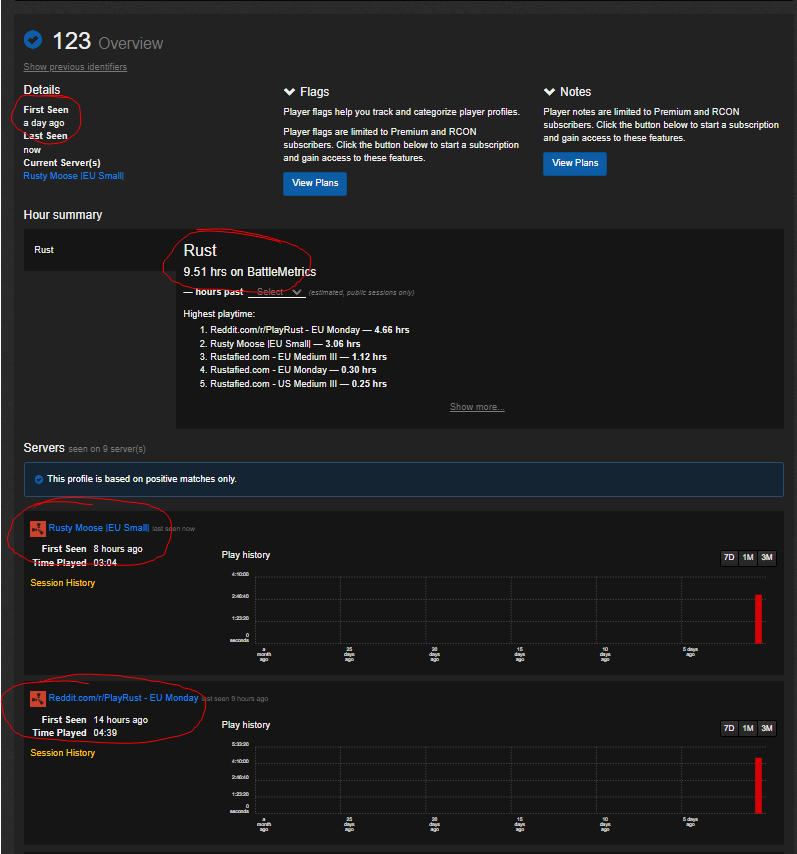The width and height of the screenshot is (797, 854).
Task: Select 1M range on Rusty Moose play history
Action: point(748,558)
